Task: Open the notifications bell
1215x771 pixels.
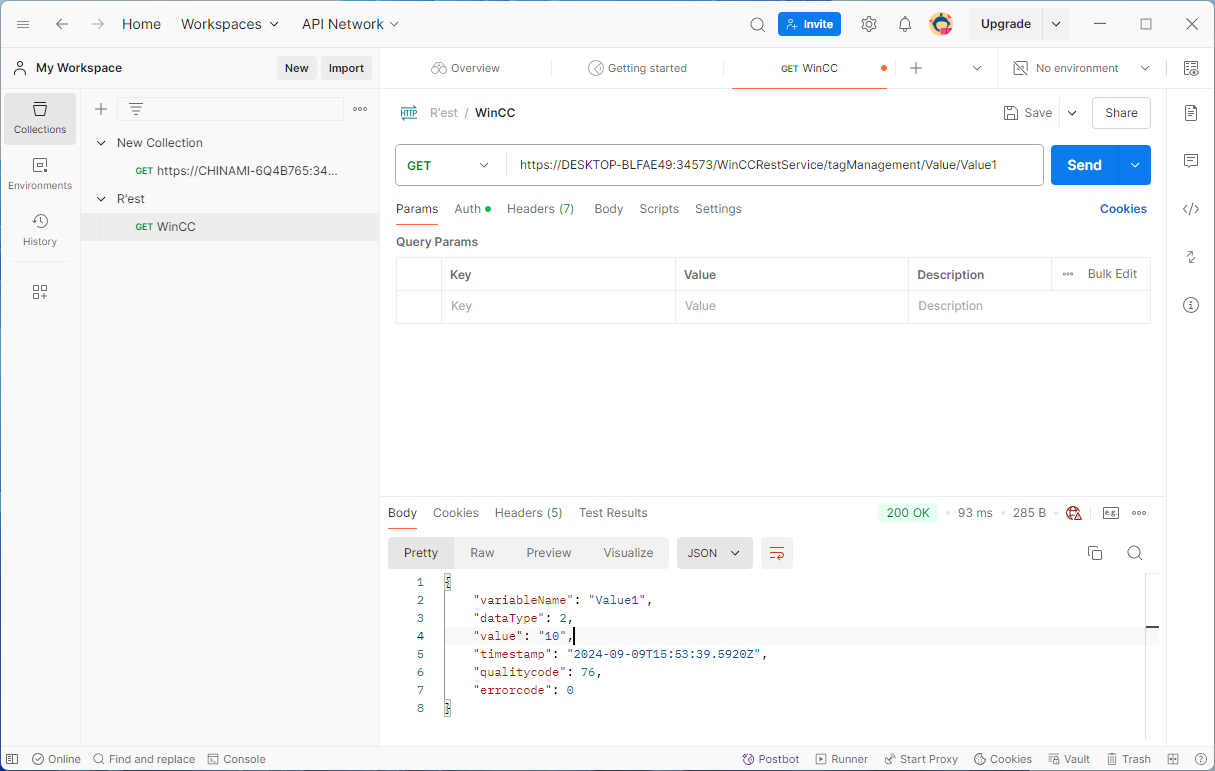Action: coord(905,24)
